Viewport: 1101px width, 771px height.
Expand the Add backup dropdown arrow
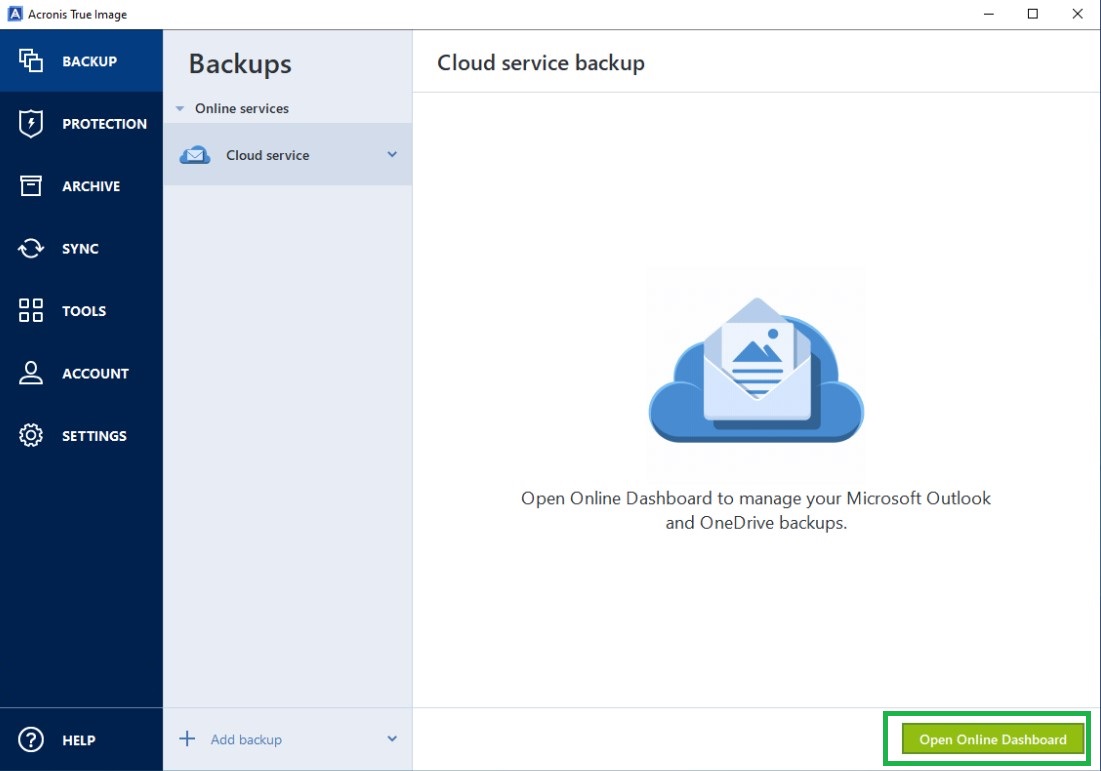click(391, 739)
